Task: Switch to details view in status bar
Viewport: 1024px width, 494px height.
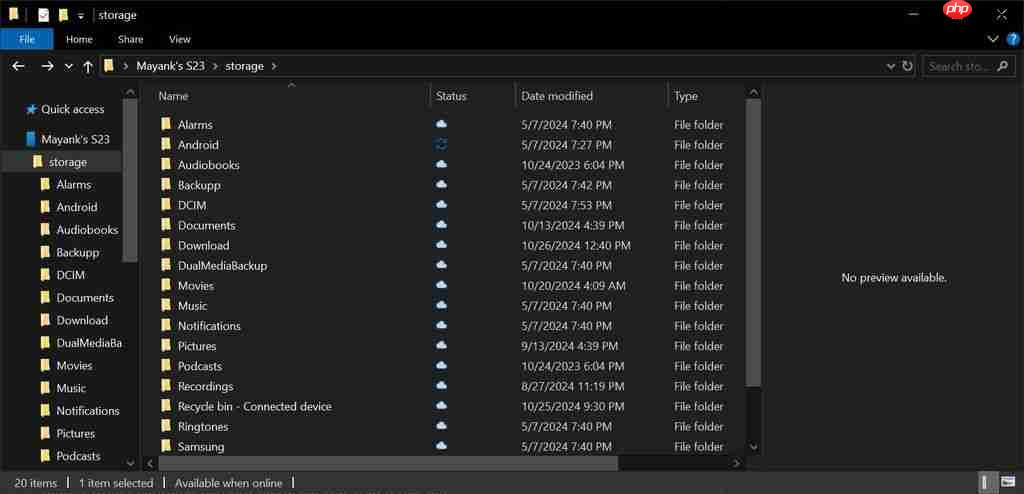Action: 987,483
